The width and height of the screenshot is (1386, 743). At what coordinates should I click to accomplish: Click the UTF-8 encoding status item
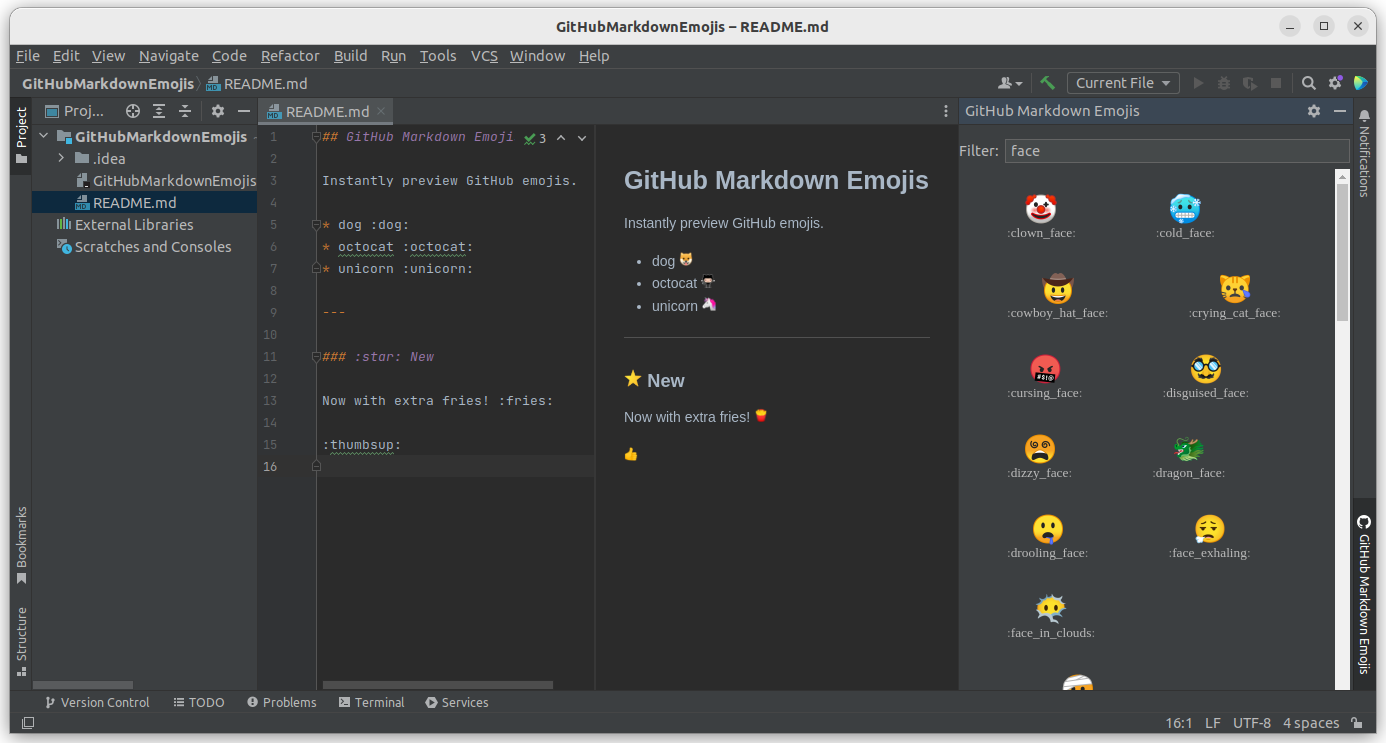pos(1252,723)
